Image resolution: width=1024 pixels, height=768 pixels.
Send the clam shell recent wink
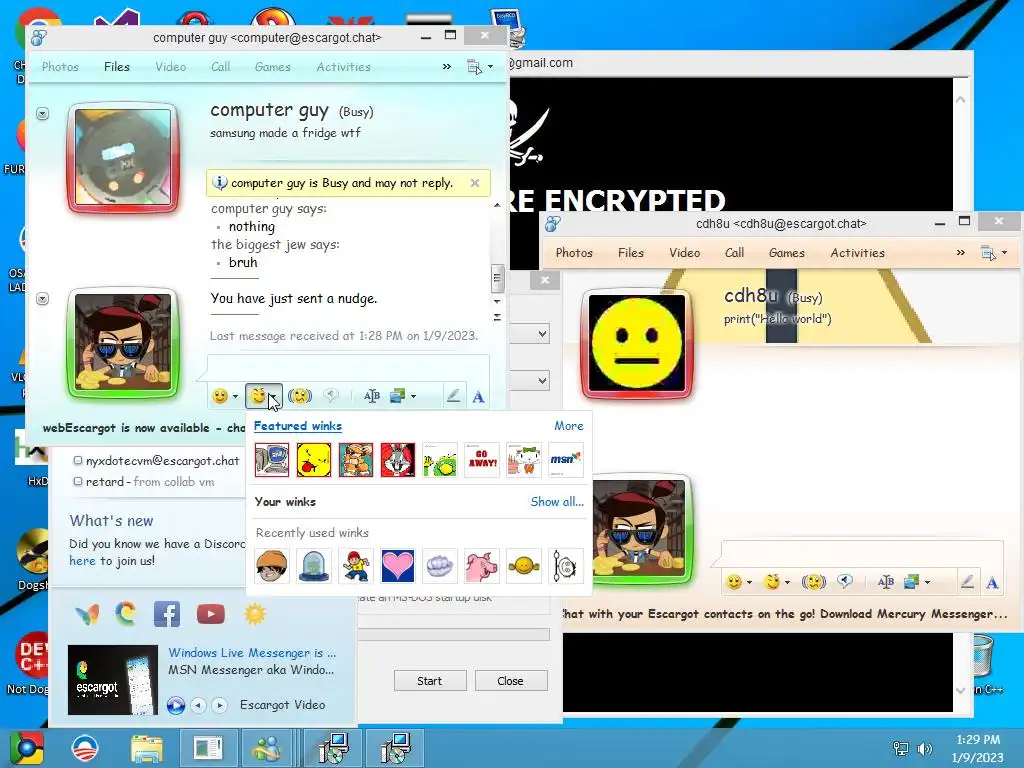point(440,566)
